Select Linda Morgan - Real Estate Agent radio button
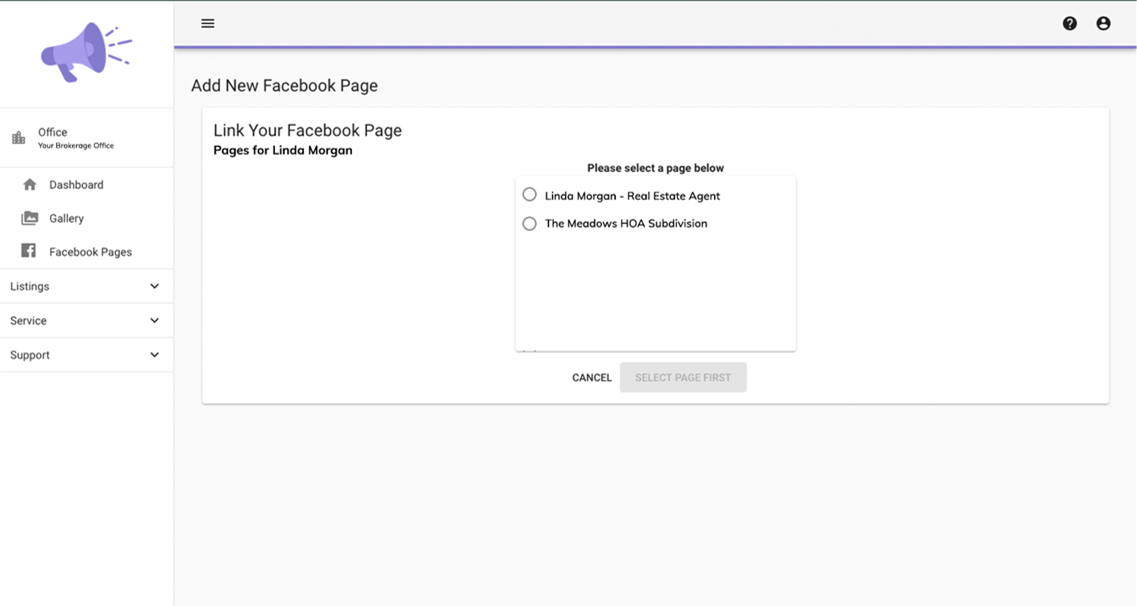The width and height of the screenshot is (1137, 606). coord(530,195)
